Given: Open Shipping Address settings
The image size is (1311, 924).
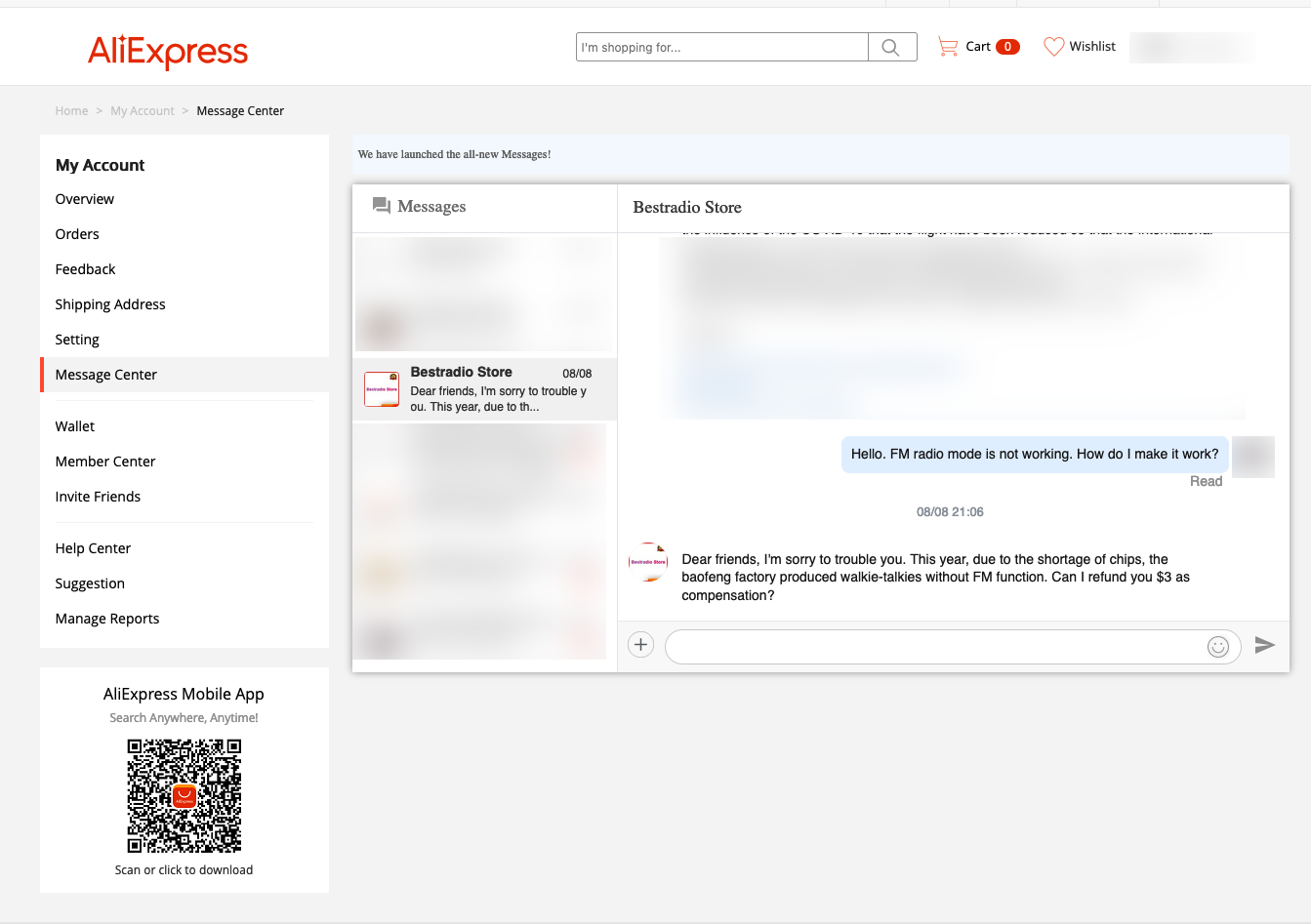Looking at the screenshot, I should coord(109,303).
